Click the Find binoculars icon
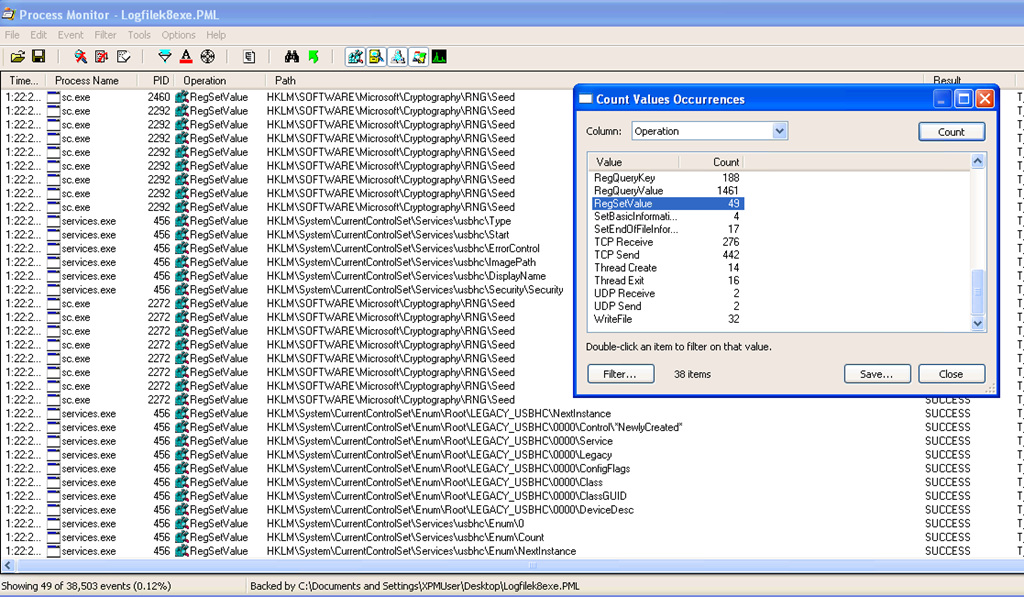 point(291,57)
